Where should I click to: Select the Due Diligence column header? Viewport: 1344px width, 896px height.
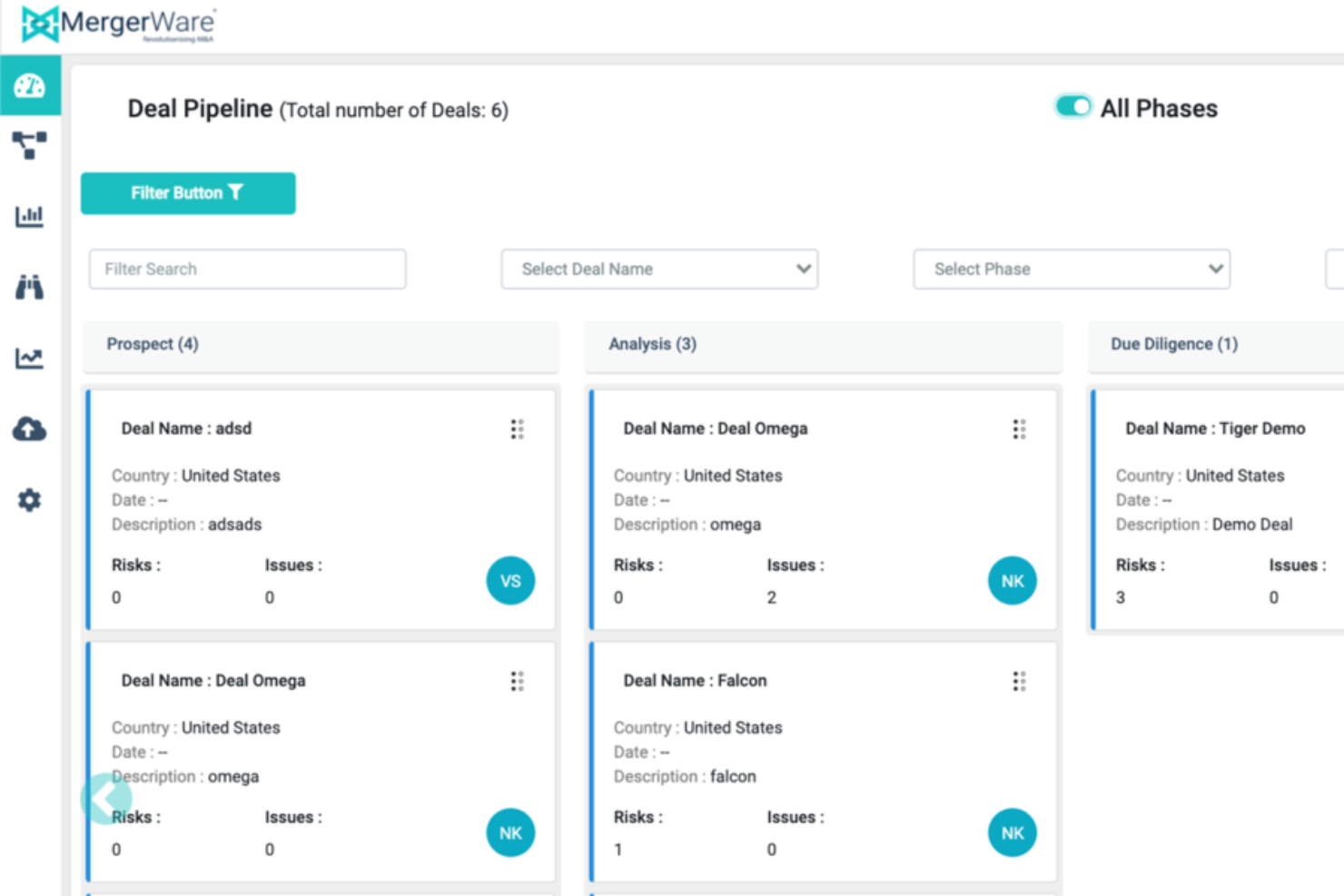[1174, 344]
